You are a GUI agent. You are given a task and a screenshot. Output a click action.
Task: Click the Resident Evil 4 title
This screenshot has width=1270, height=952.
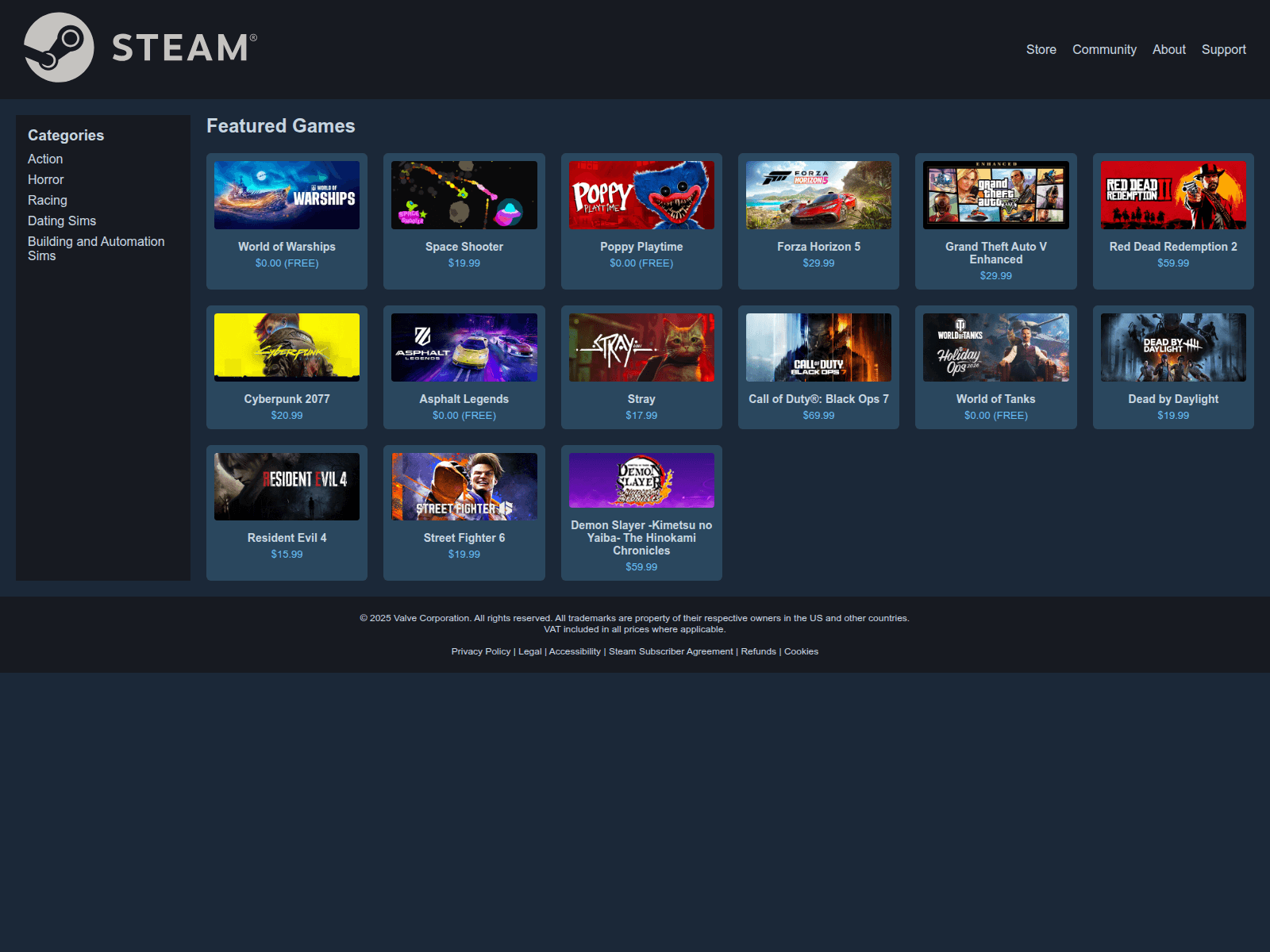click(x=287, y=538)
